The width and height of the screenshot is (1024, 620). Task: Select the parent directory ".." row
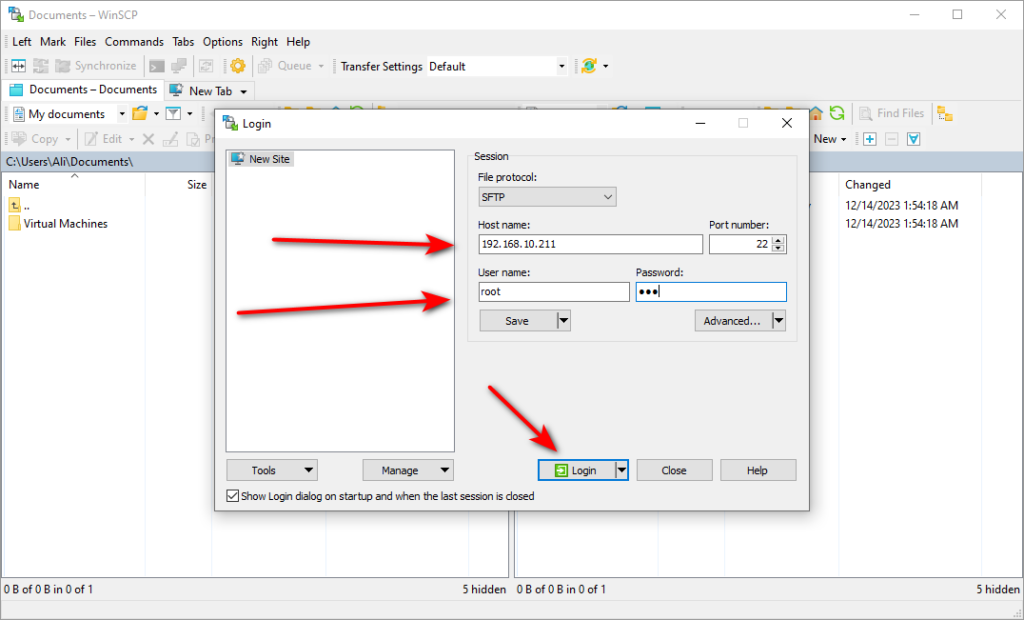(20, 205)
